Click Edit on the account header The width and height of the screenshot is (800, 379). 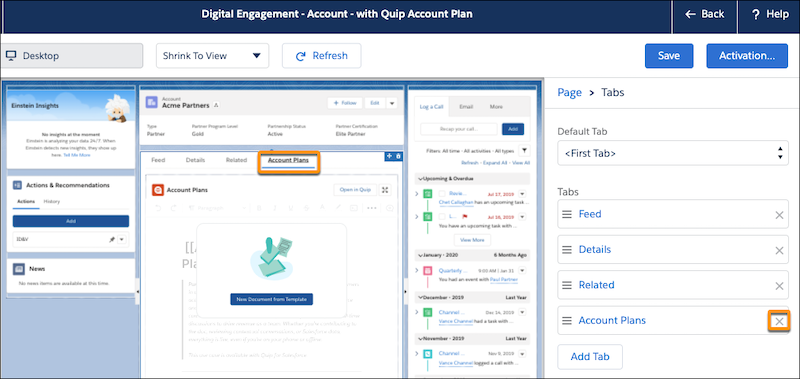[x=375, y=103]
